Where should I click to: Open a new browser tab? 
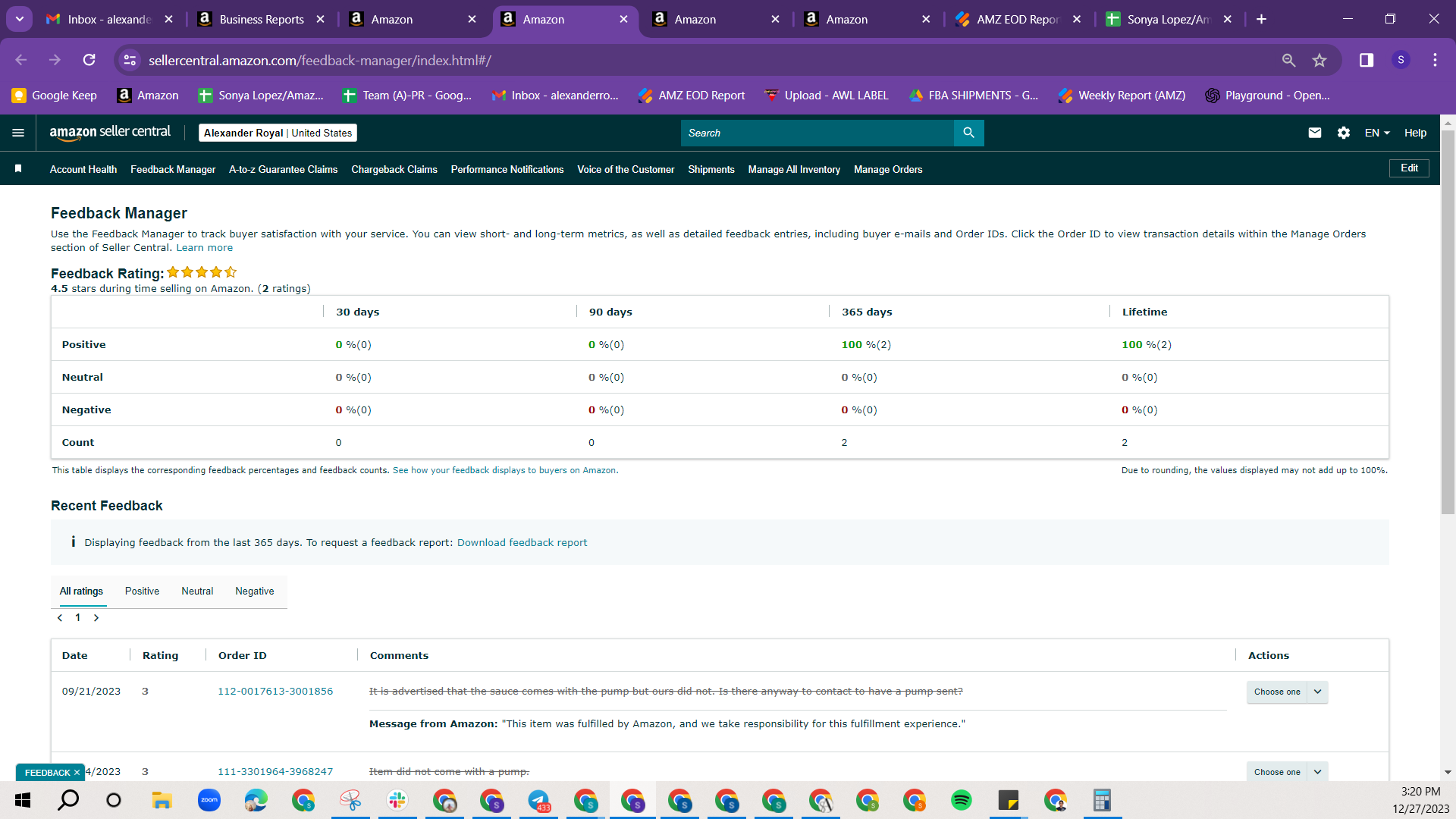click(1261, 19)
